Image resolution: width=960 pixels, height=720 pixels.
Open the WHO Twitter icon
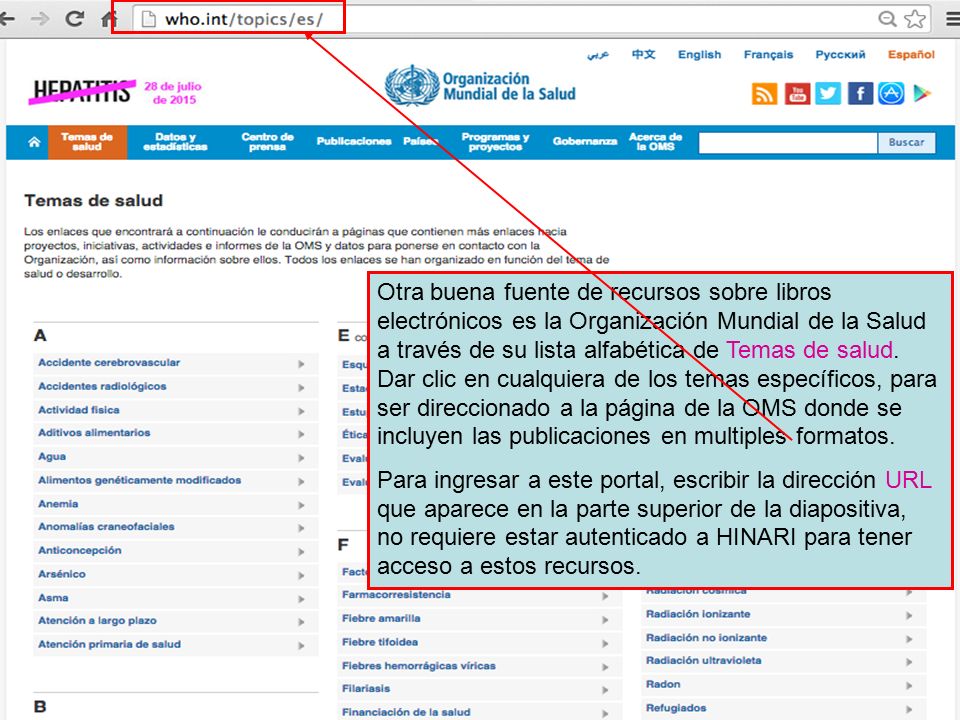(x=828, y=94)
